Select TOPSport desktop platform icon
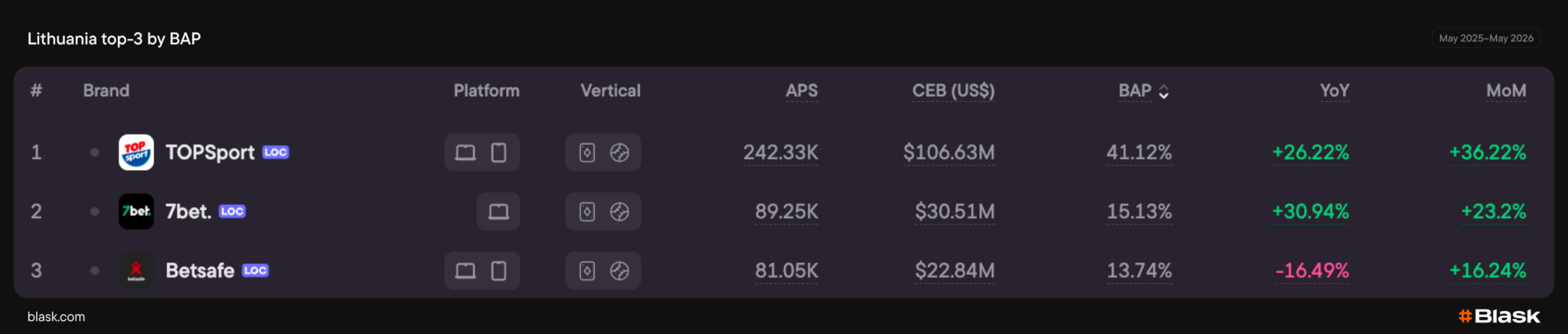The image size is (1568, 334). click(465, 152)
